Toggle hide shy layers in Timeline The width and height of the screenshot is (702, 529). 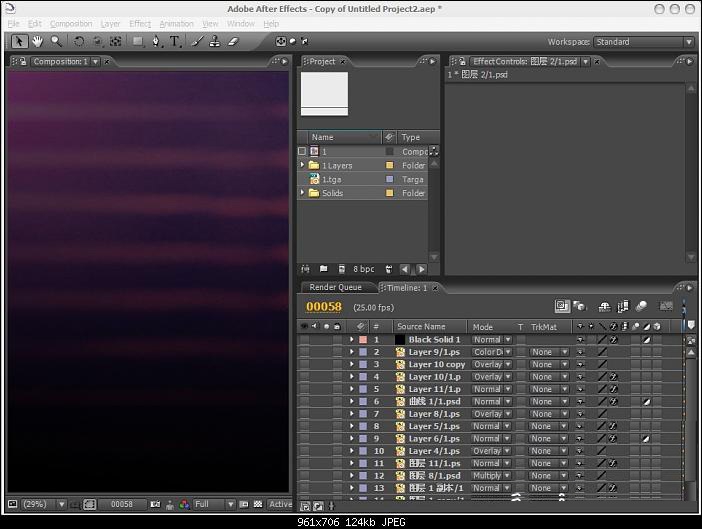[604, 306]
